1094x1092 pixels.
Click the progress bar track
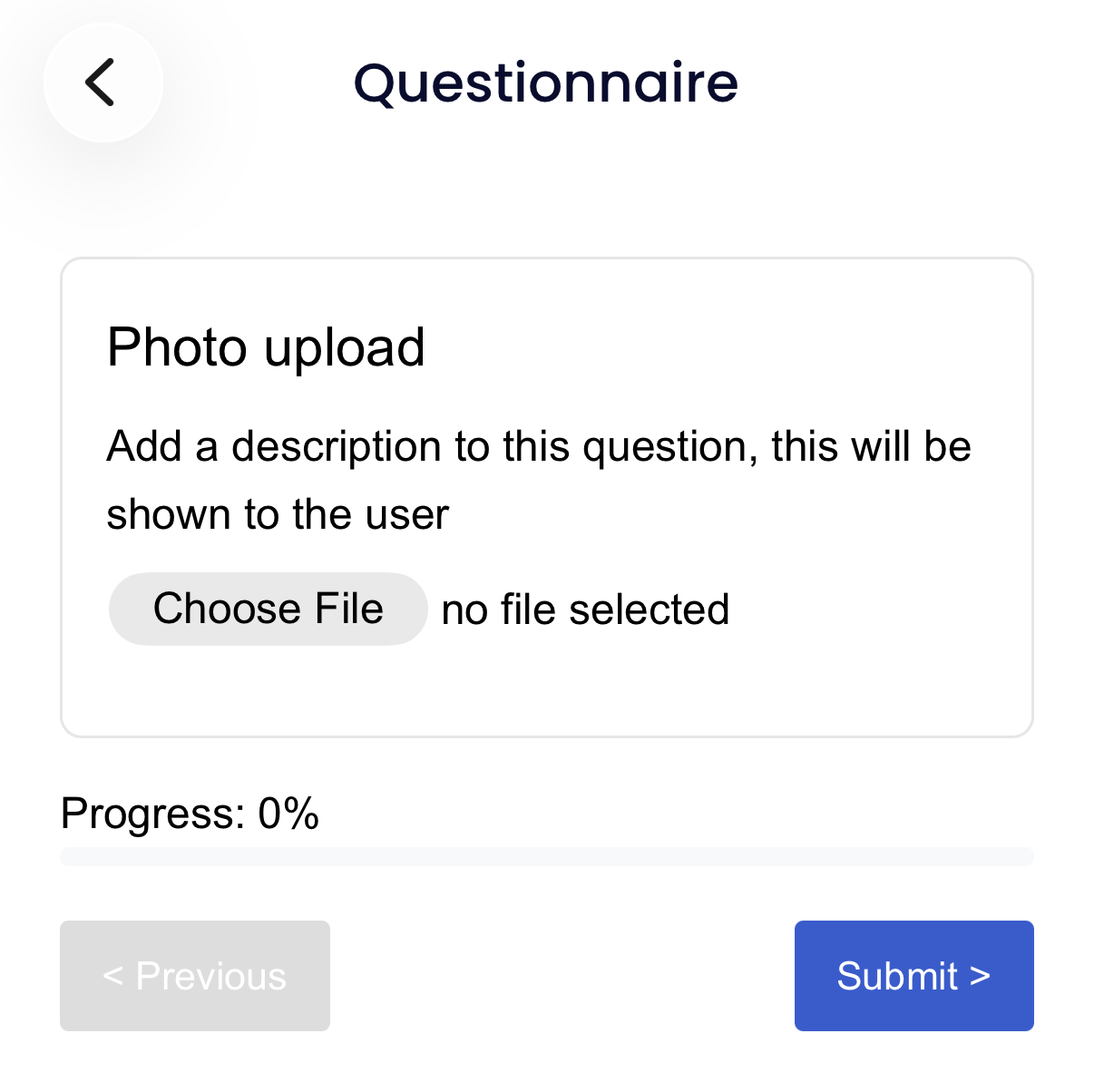coord(546,857)
